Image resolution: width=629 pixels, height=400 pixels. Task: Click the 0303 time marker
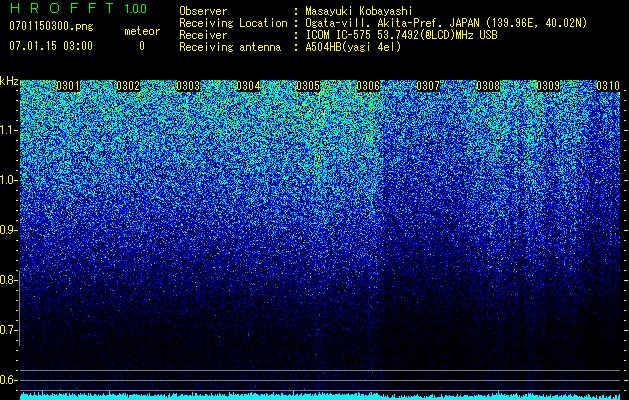[x=188, y=86]
